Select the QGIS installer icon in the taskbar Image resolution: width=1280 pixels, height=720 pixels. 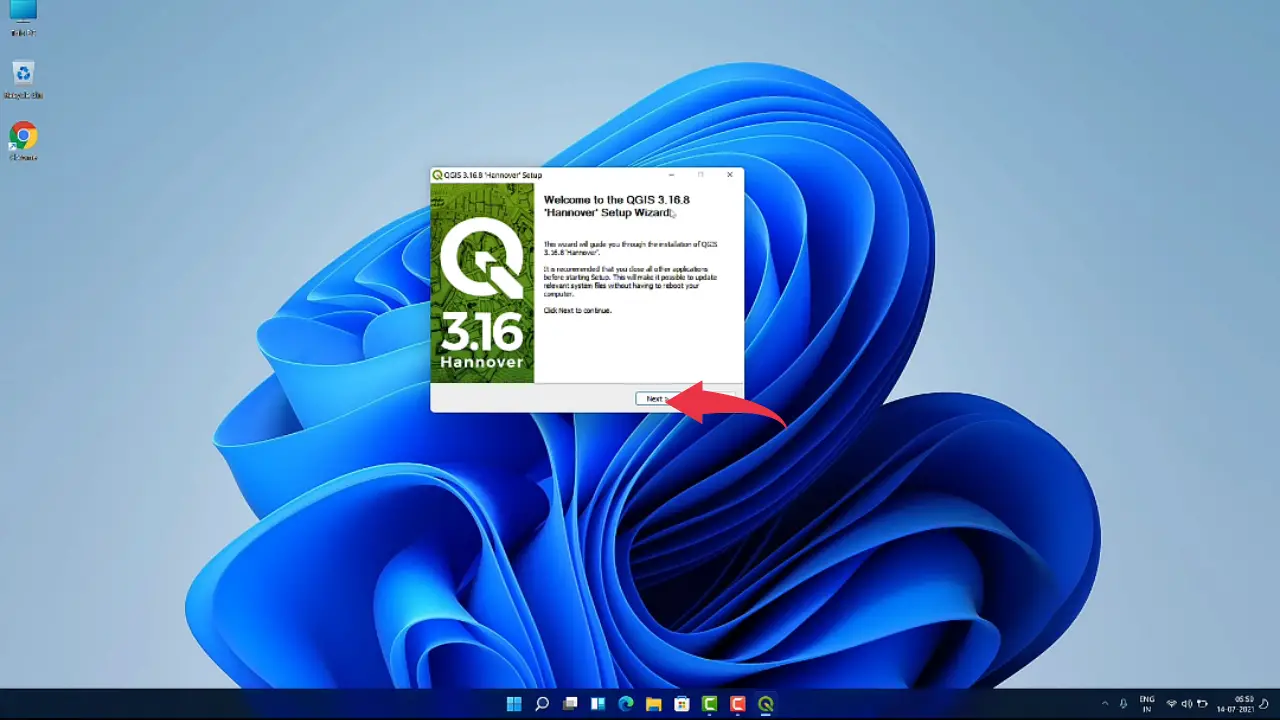(766, 704)
